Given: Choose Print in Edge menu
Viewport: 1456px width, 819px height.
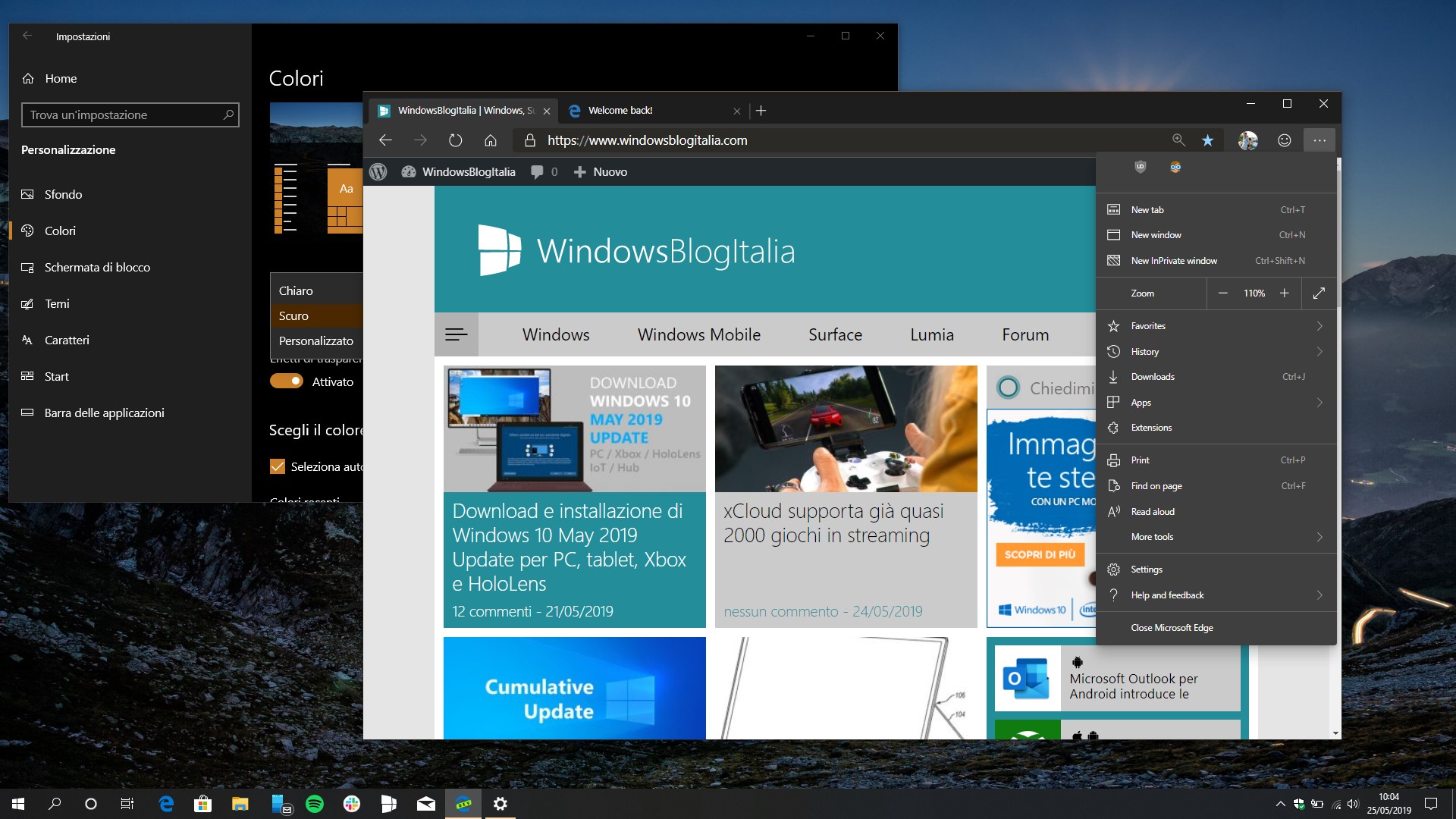Looking at the screenshot, I should coord(1216,460).
